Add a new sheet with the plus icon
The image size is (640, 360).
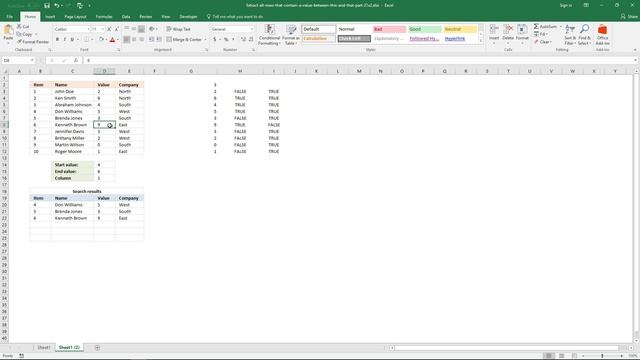pos(97,348)
